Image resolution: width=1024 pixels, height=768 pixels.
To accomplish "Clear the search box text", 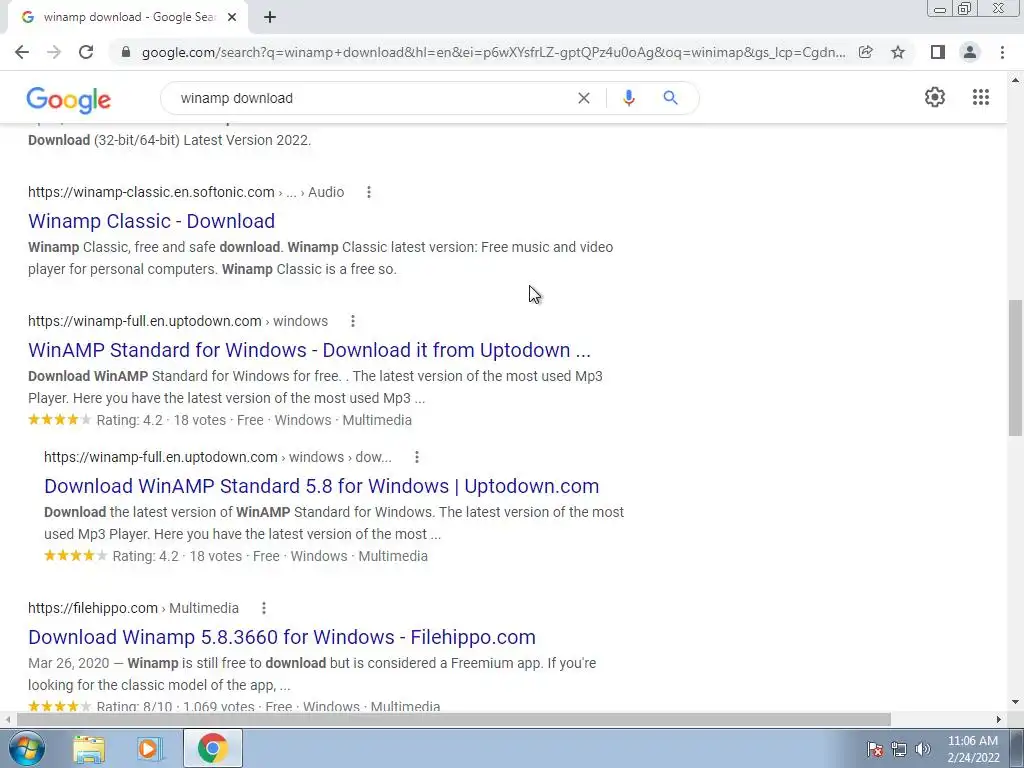I will [584, 98].
